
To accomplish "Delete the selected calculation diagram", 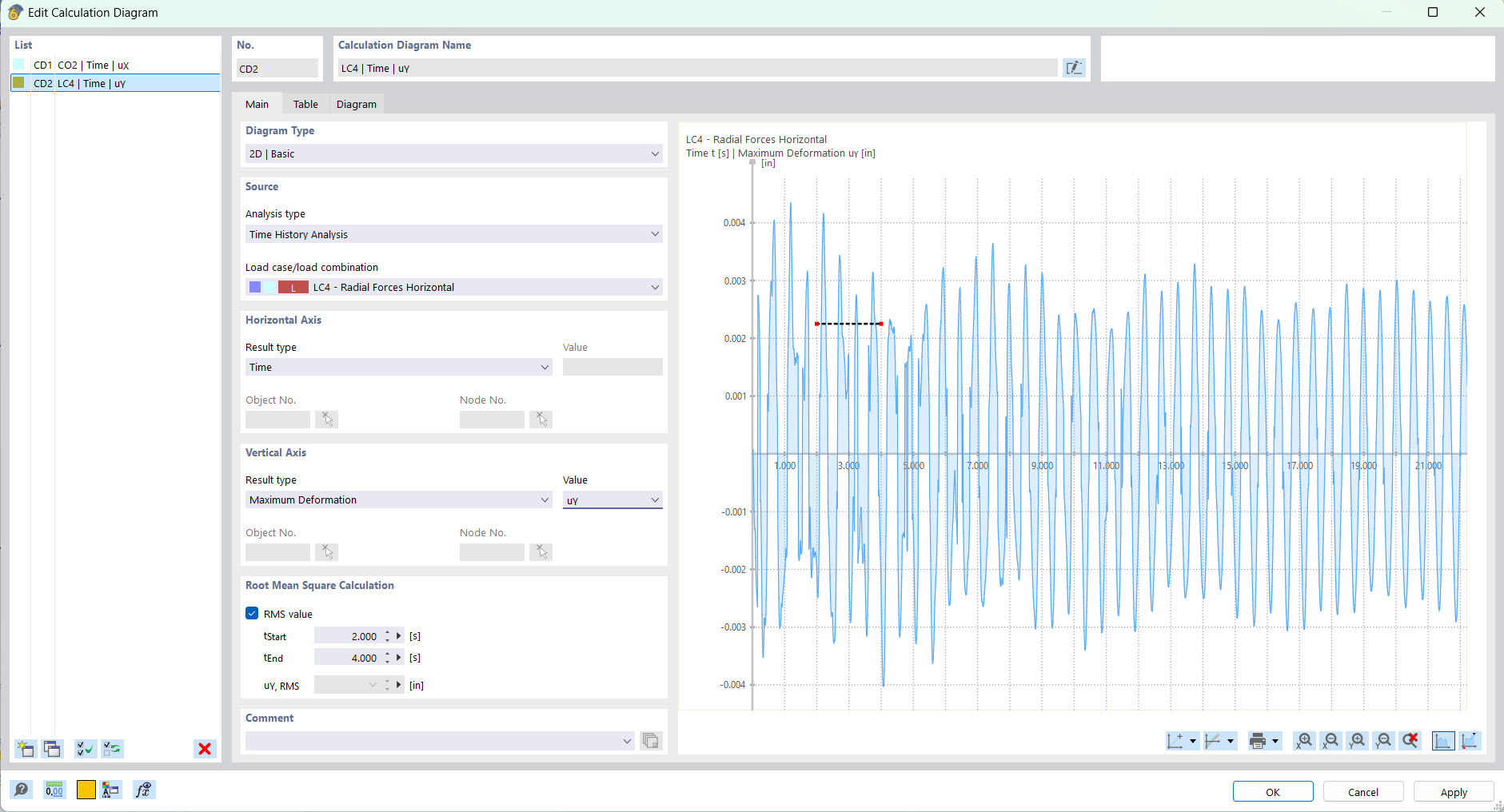I will pos(205,749).
